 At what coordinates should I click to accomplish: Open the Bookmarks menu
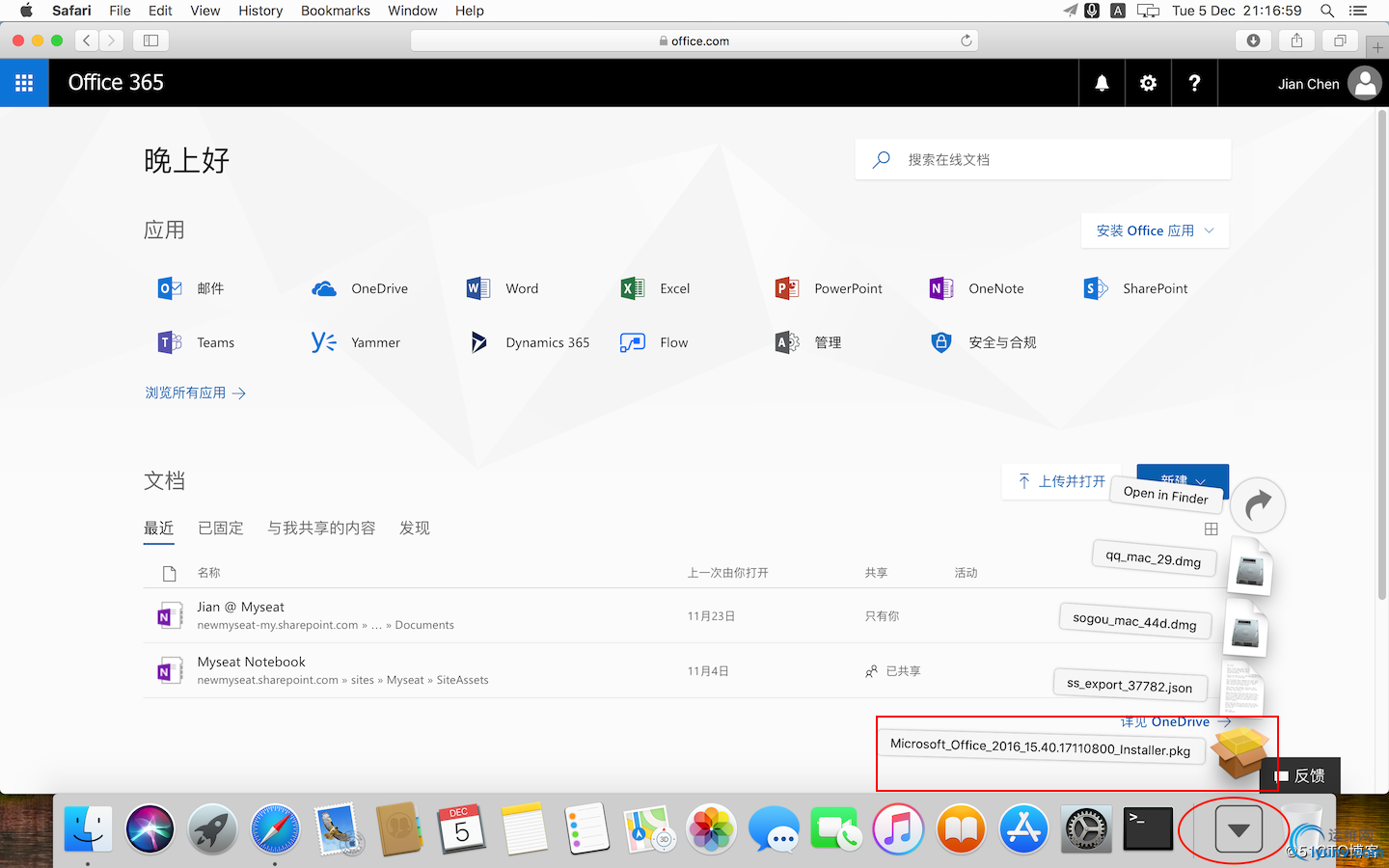336,11
